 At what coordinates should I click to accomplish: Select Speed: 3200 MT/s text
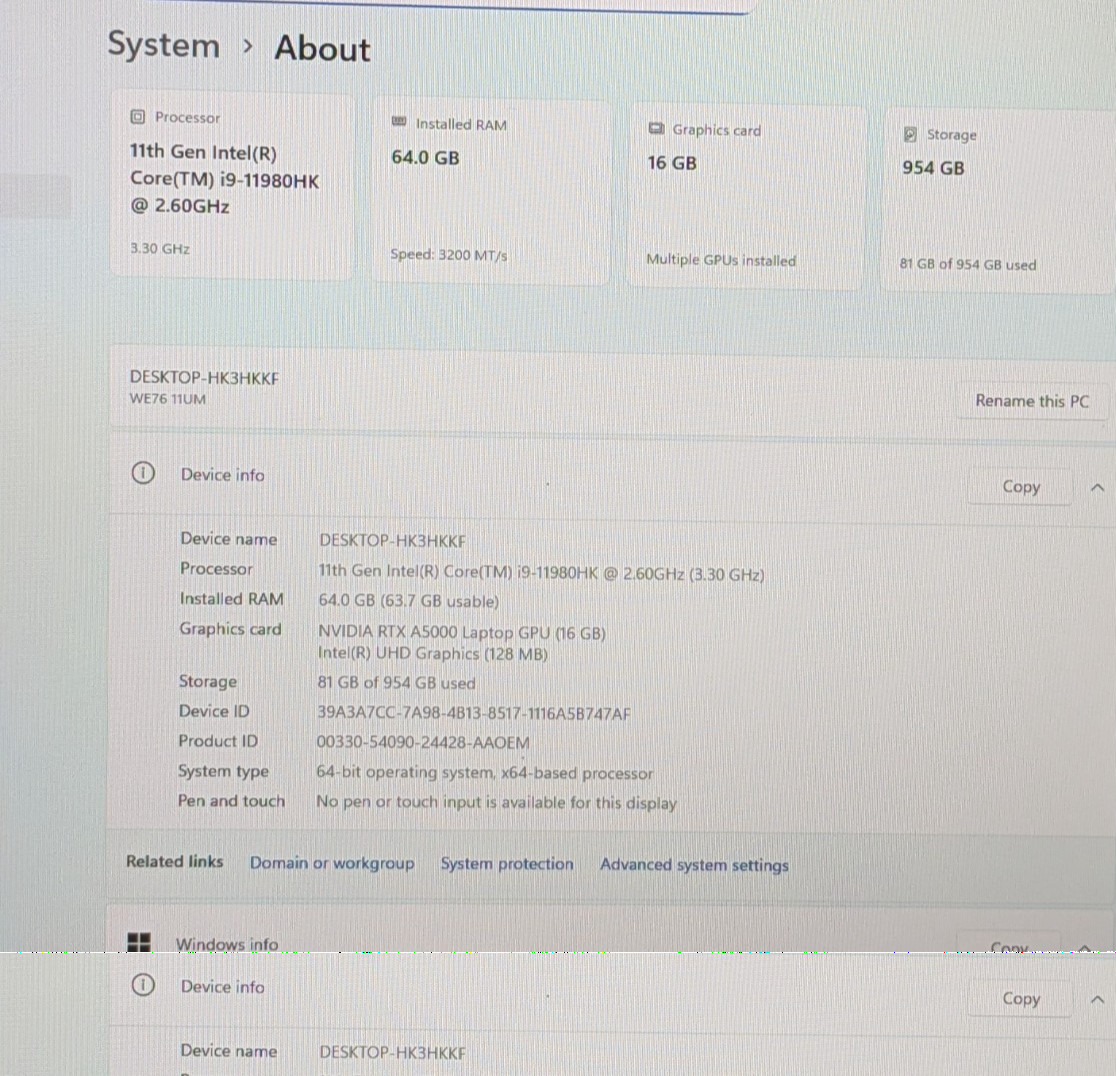(x=448, y=255)
